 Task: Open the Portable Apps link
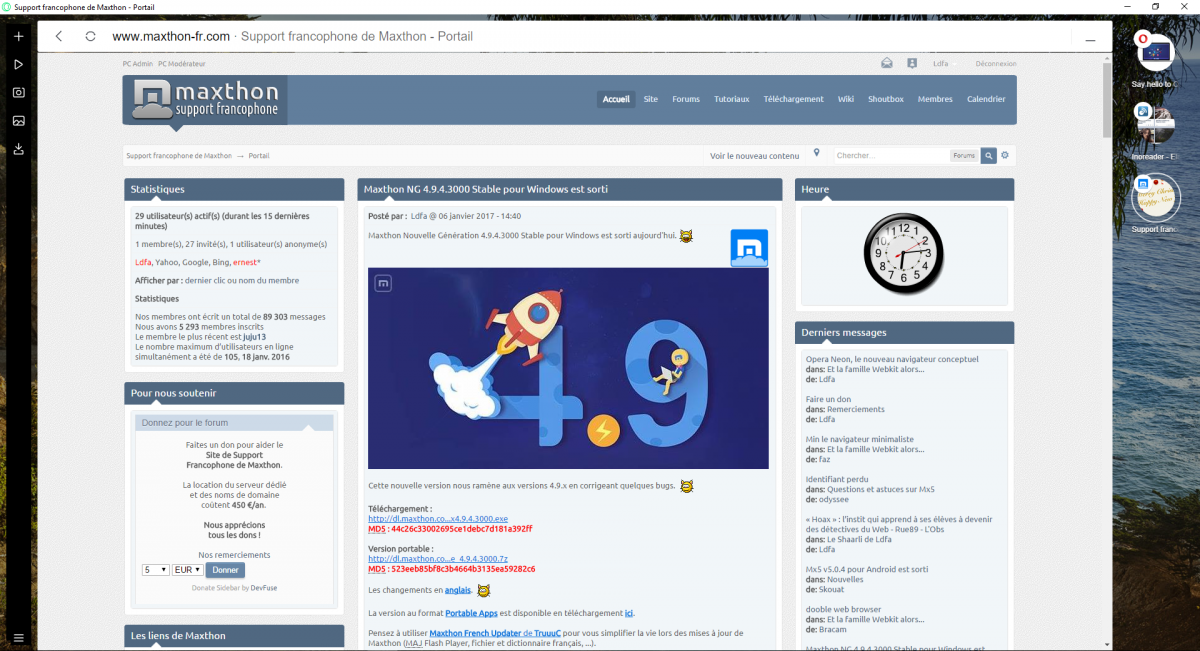473,613
